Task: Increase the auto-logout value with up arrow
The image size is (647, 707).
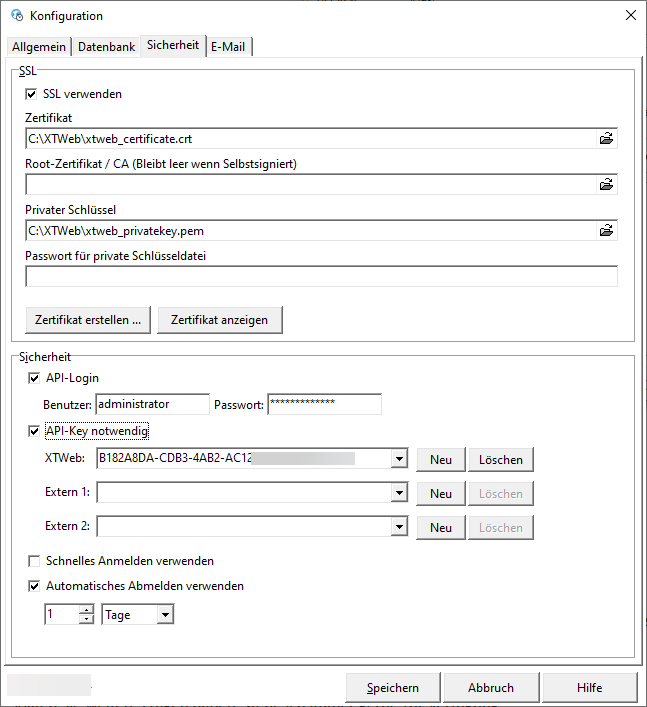Action: coord(86,610)
